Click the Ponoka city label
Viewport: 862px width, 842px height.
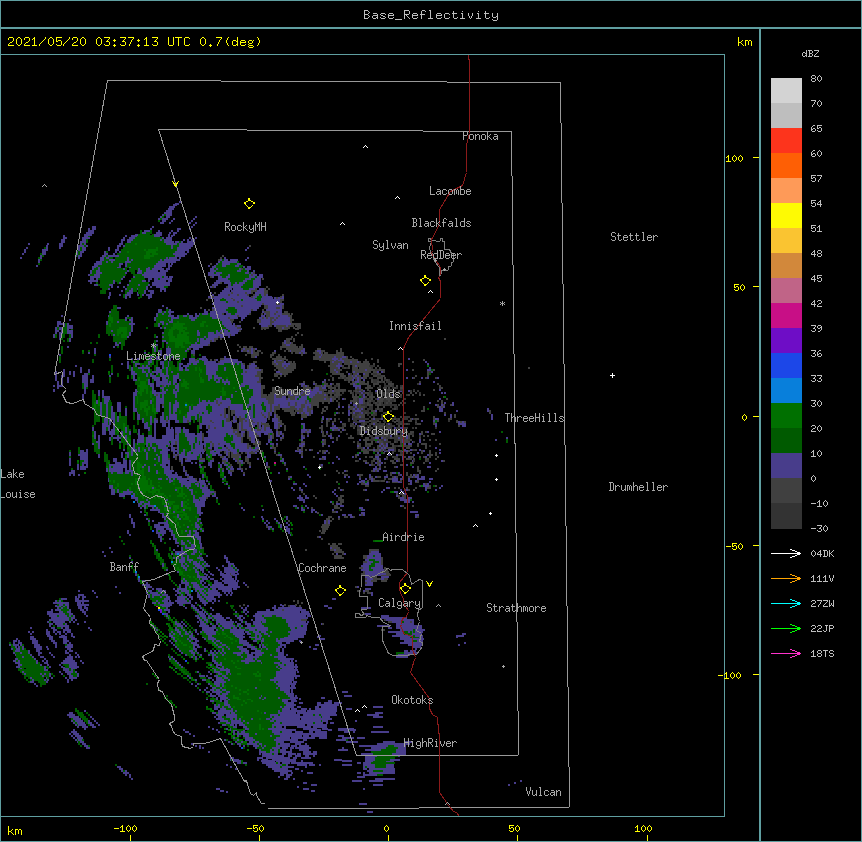tap(480, 136)
